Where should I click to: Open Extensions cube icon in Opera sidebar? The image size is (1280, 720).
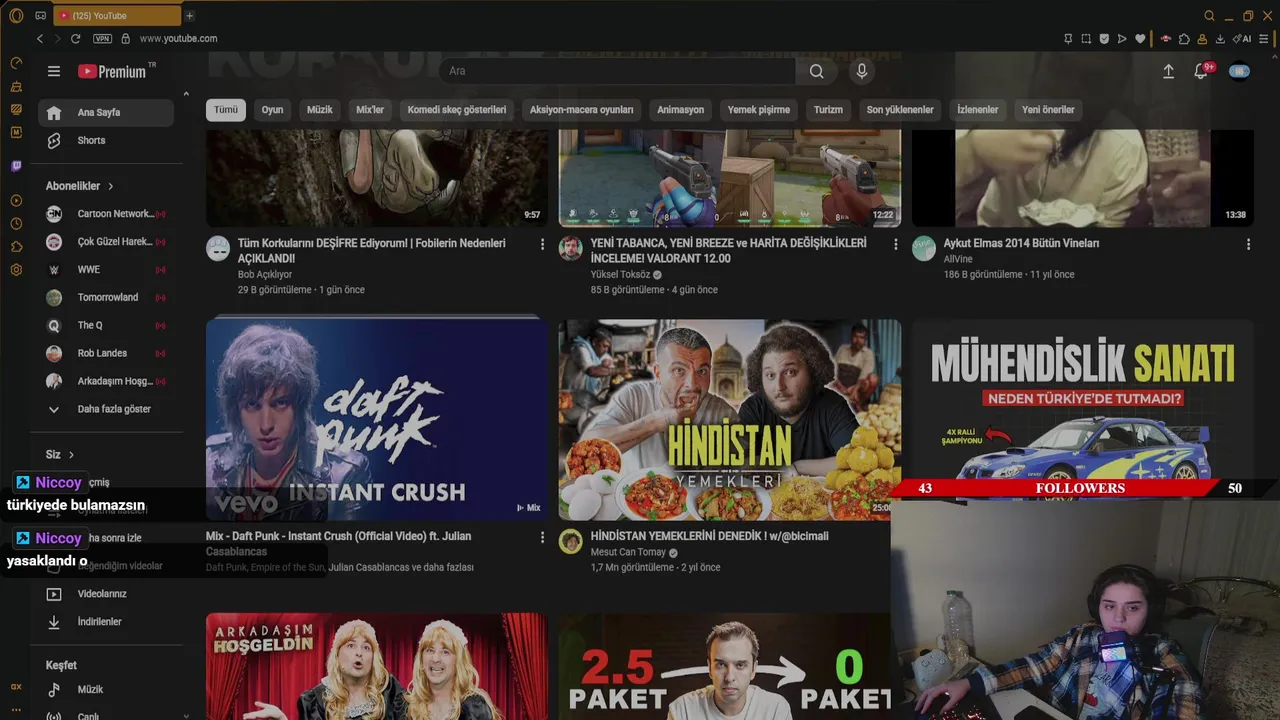tap(16, 246)
